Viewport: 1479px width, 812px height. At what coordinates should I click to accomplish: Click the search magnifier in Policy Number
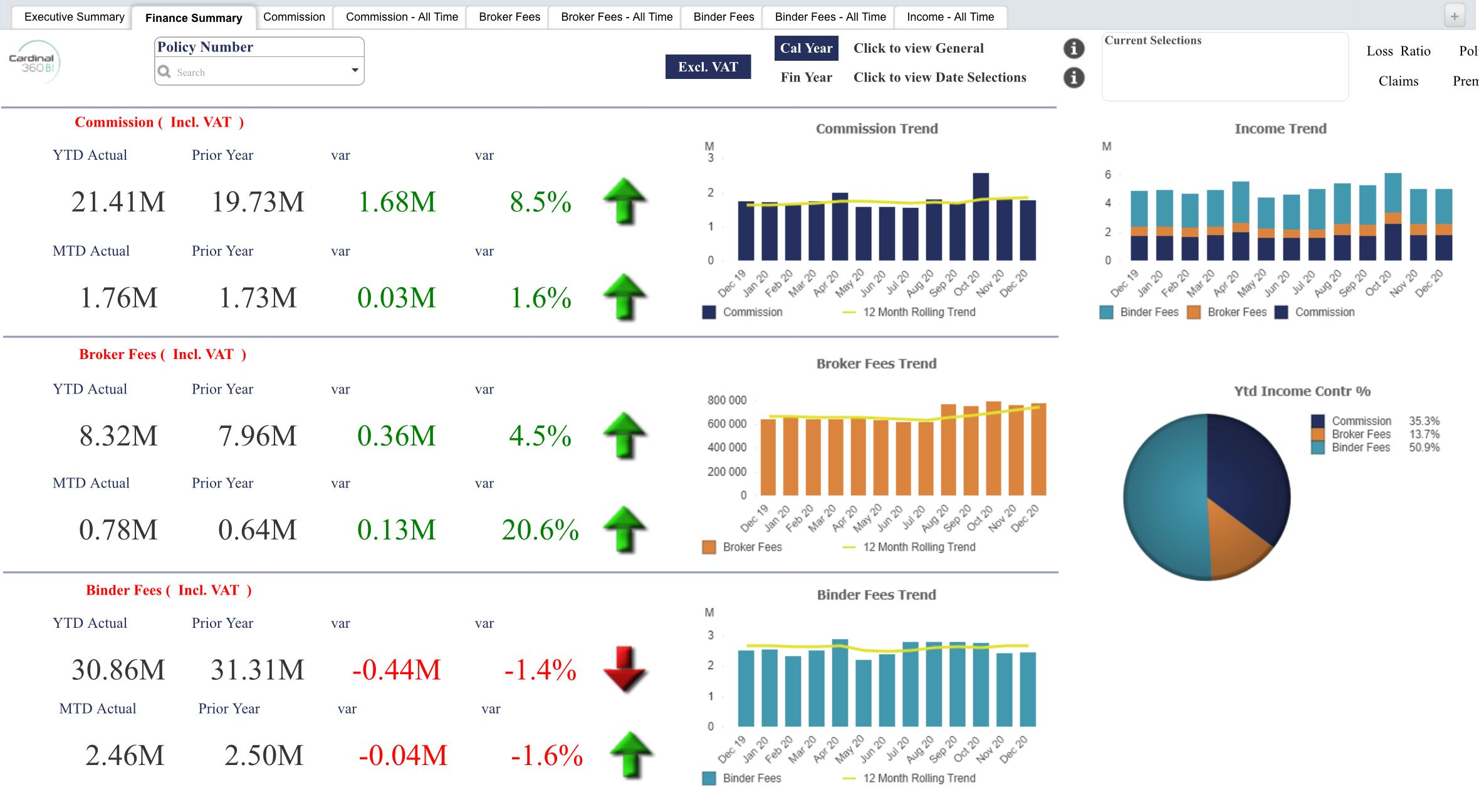tap(165, 72)
